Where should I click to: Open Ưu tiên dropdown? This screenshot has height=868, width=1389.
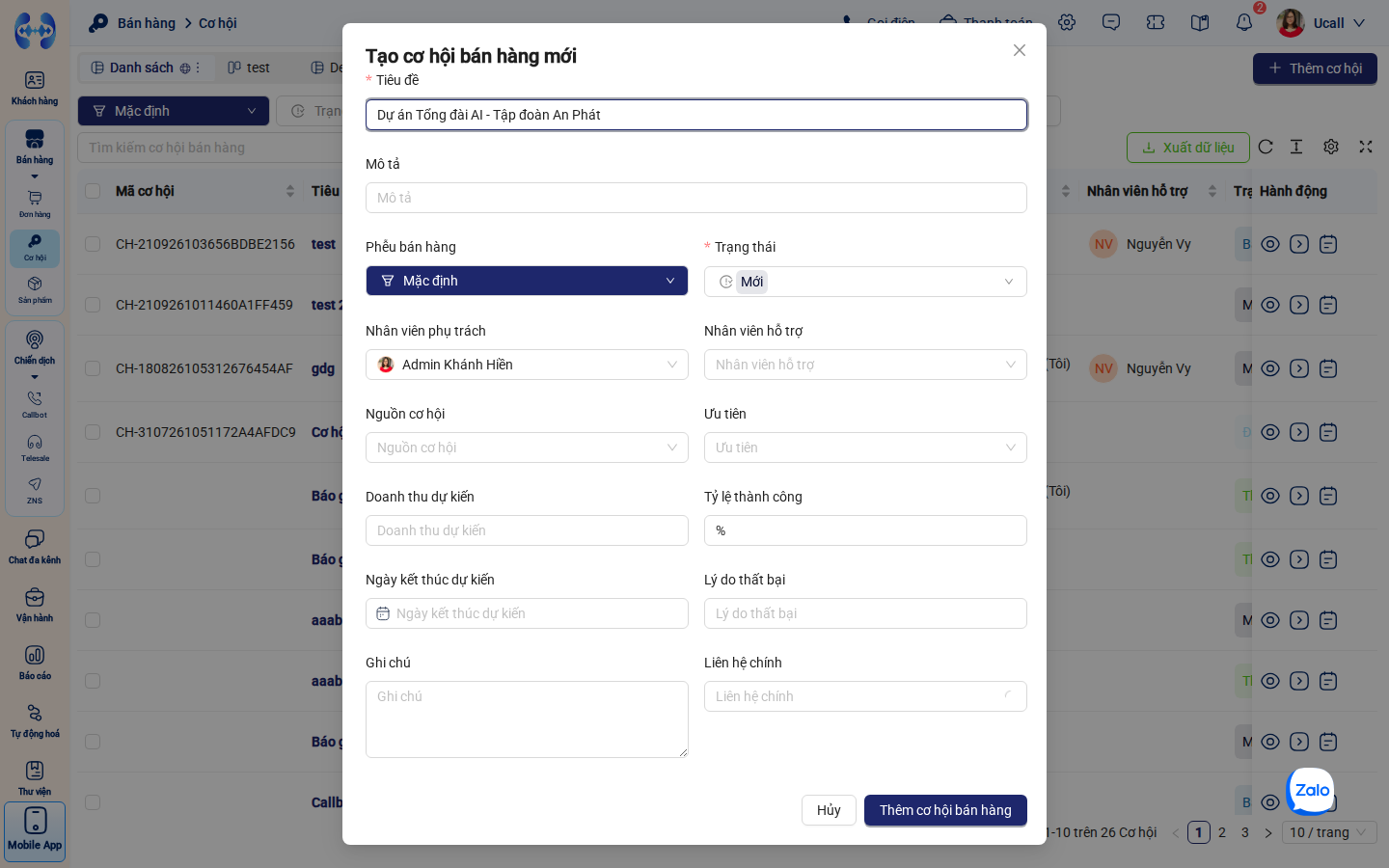[865, 448]
